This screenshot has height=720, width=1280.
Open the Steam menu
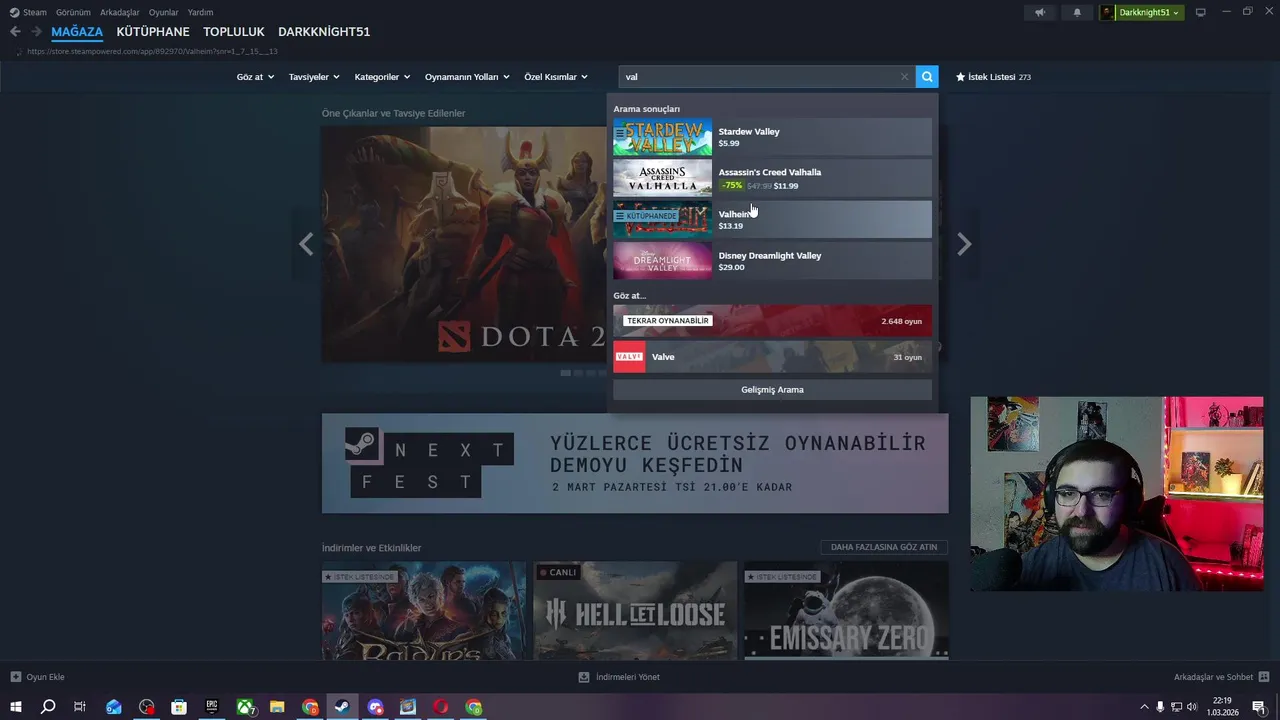28,12
